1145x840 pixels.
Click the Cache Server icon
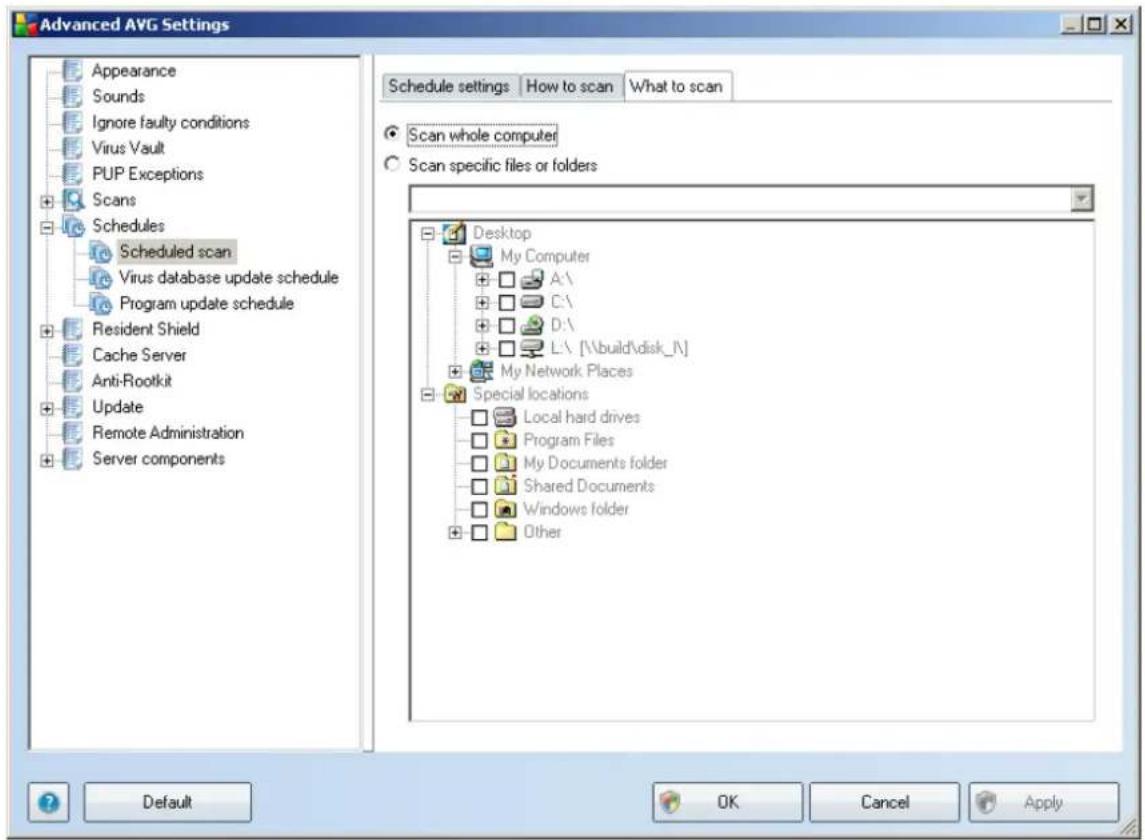pyautogui.click(x=72, y=355)
